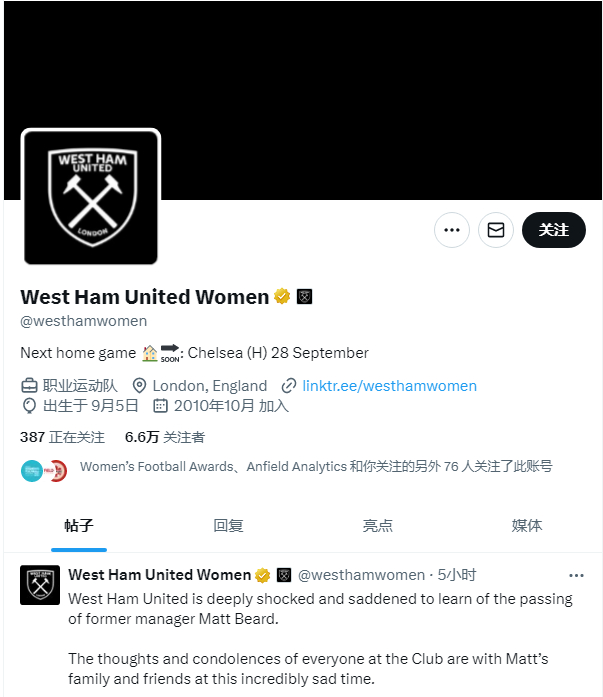The width and height of the screenshot is (603, 697).
Task: Open the post's 5小时 timestamp
Action: [456, 575]
